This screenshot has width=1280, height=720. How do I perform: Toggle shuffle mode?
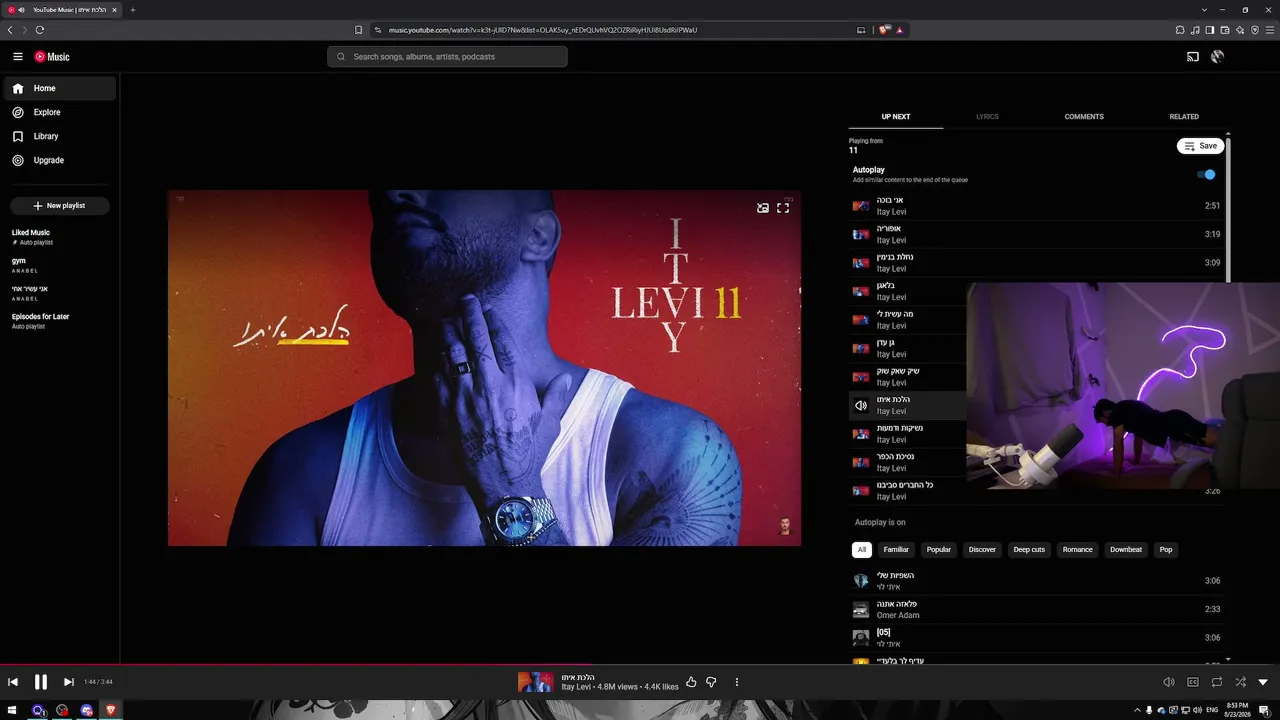click(1241, 682)
